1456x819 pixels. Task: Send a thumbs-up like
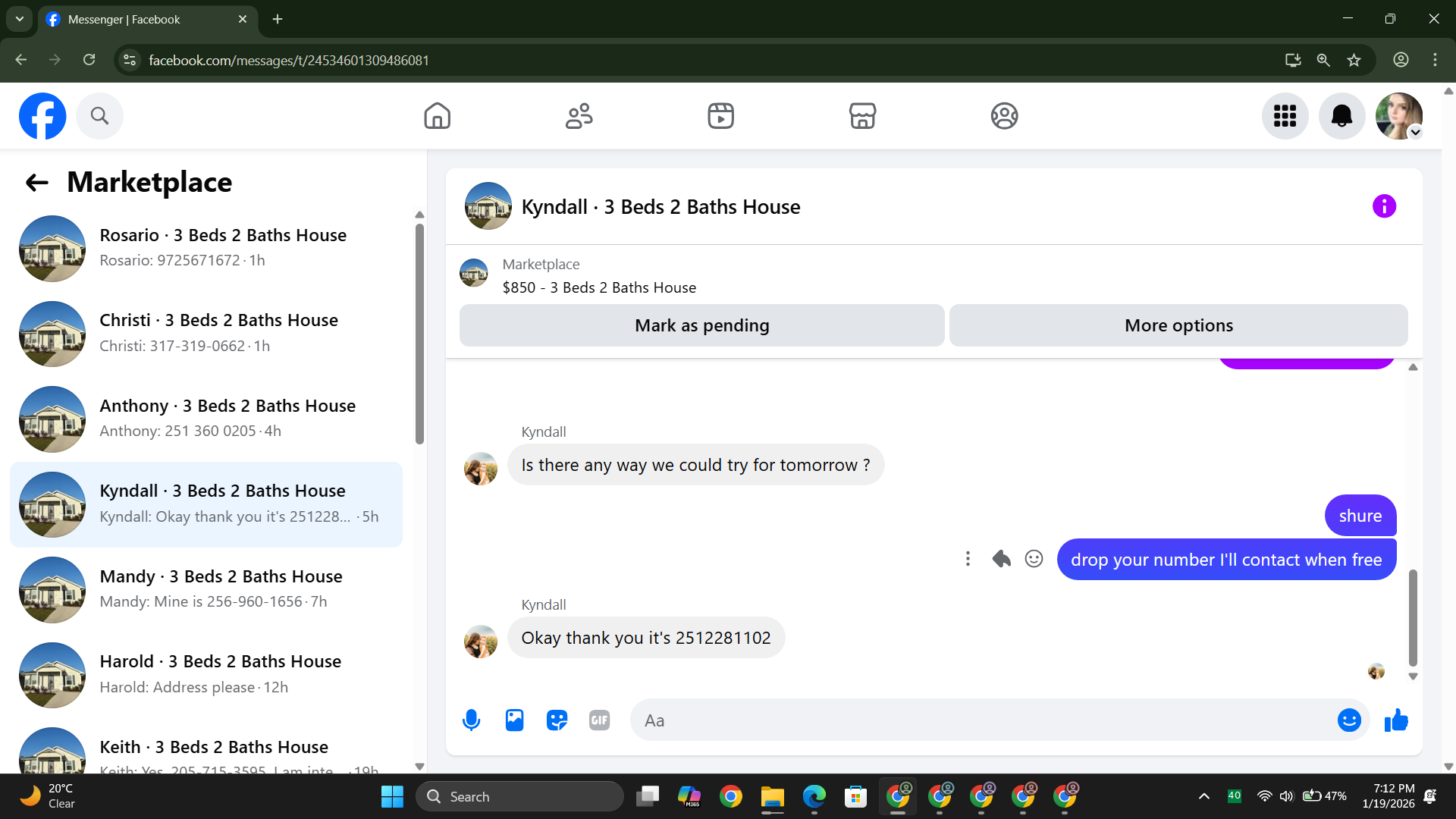pos(1395,720)
